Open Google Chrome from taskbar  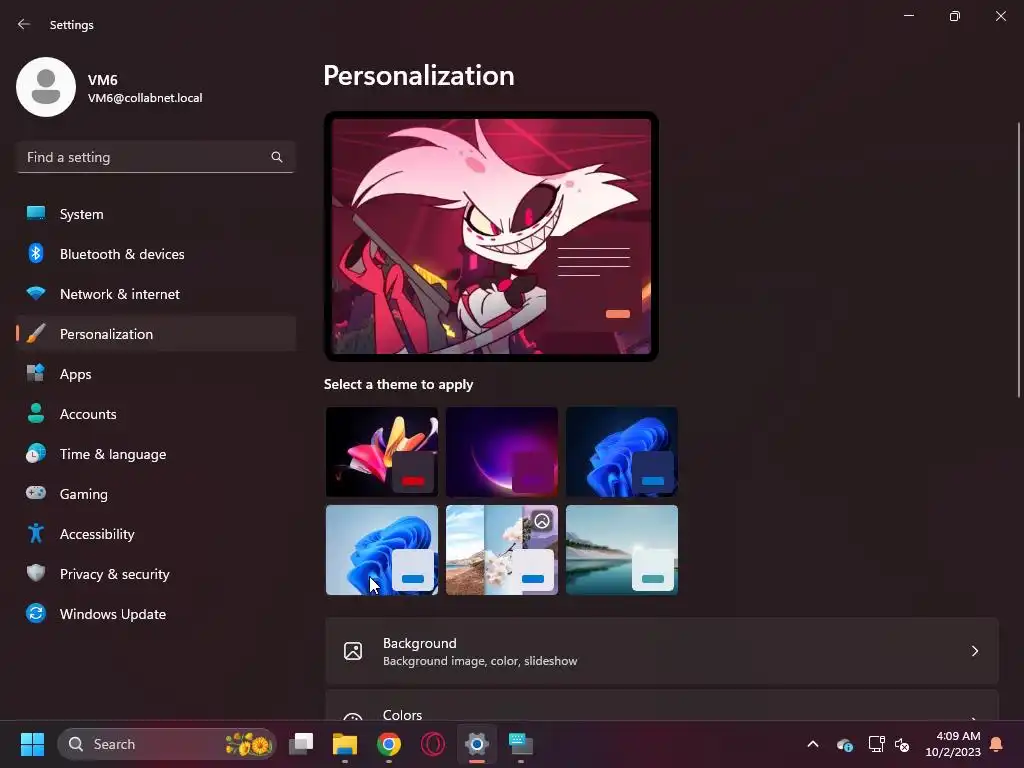389,744
